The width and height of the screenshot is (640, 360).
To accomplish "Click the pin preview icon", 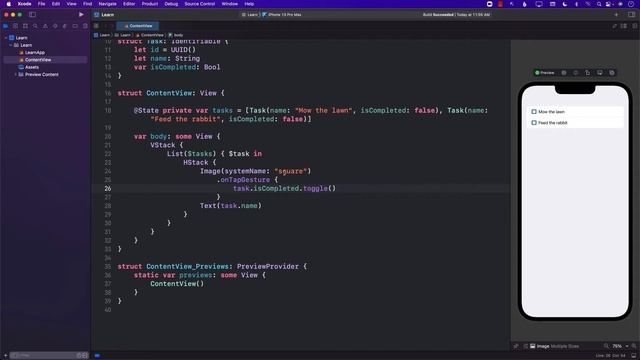I will 516,346.
